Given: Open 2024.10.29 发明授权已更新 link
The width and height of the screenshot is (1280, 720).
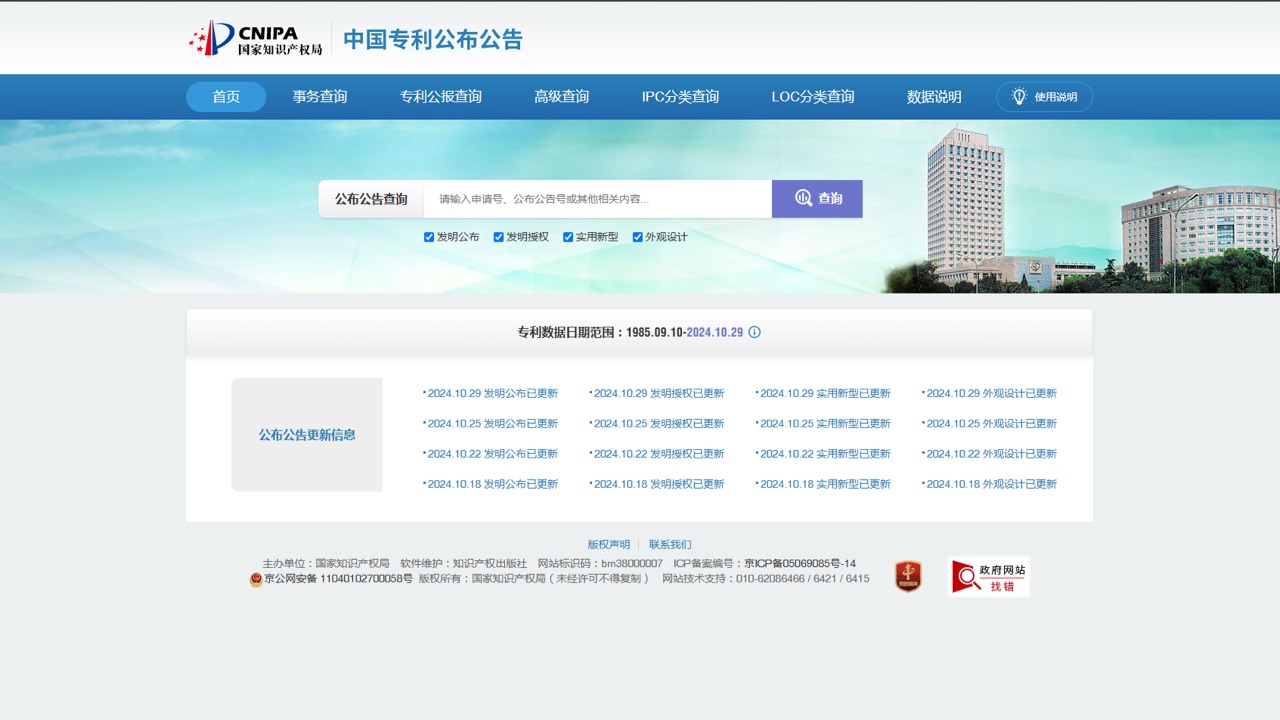Looking at the screenshot, I should pyautogui.click(x=658, y=394).
